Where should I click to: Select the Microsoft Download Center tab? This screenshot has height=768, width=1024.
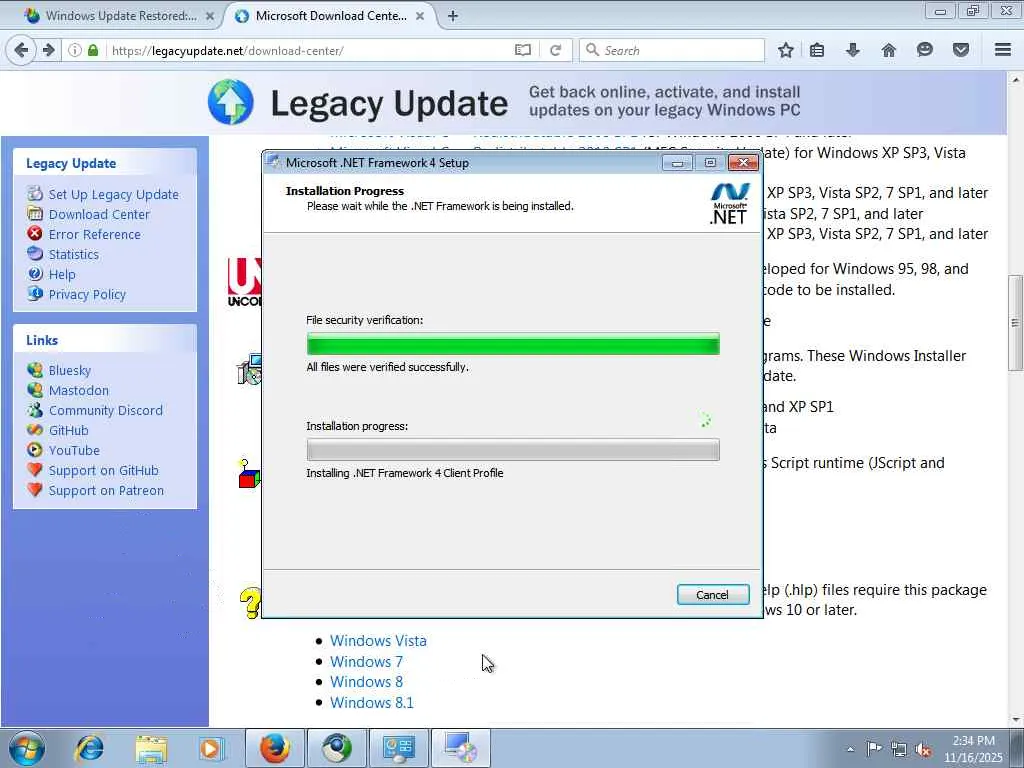point(330,16)
